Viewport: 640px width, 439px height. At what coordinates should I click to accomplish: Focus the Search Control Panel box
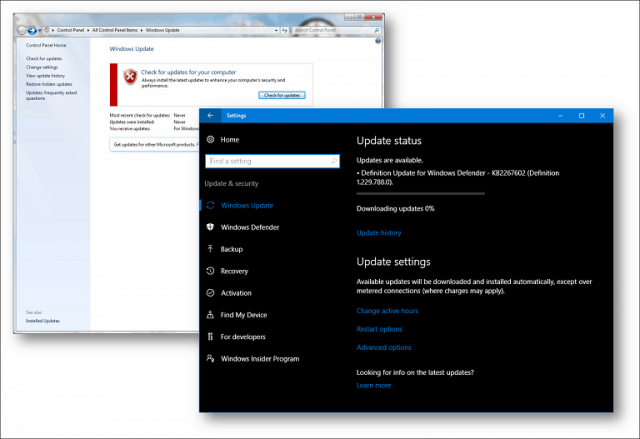(337, 30)
